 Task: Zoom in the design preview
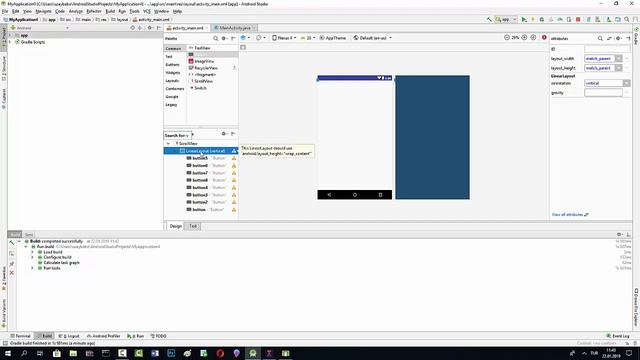524,38
